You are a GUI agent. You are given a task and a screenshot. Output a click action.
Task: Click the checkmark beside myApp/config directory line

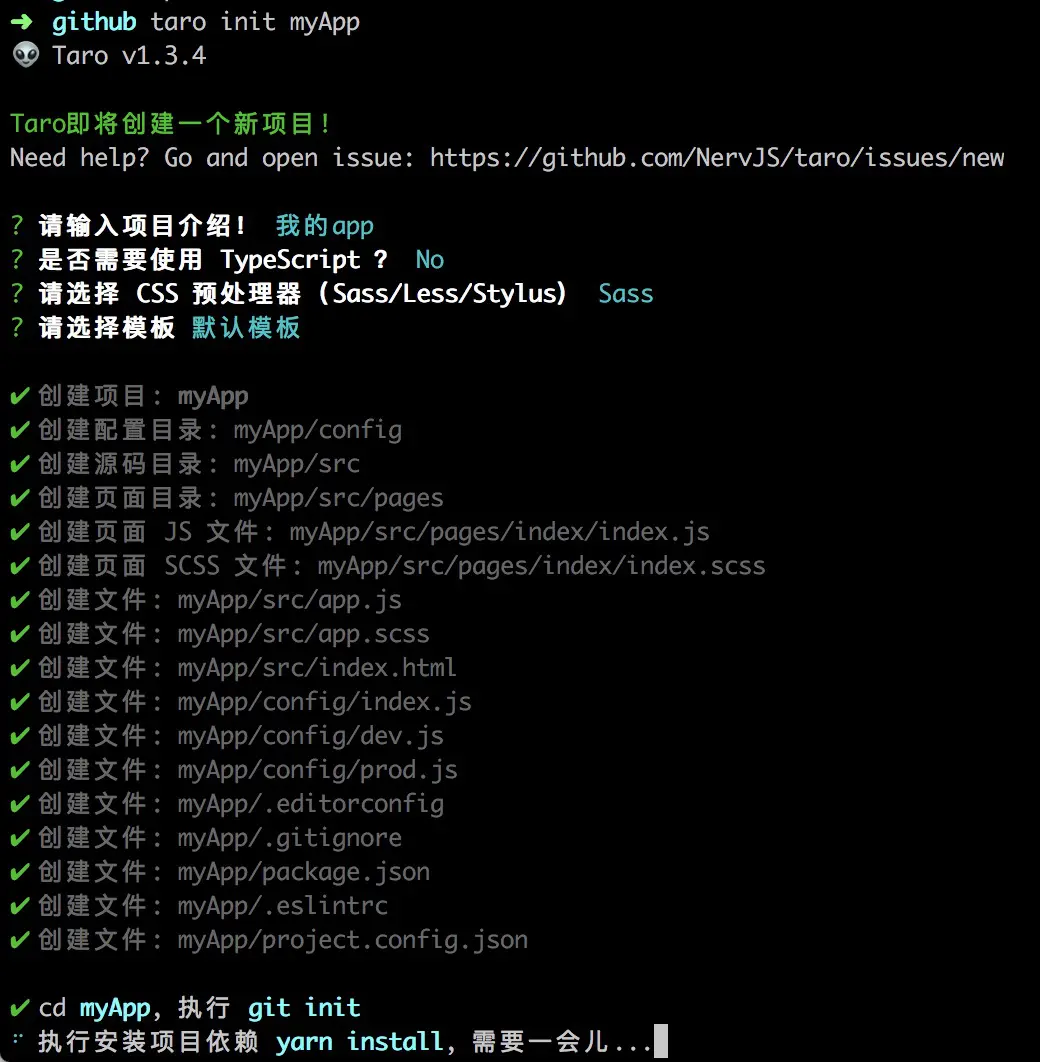(x=20, y=429)
